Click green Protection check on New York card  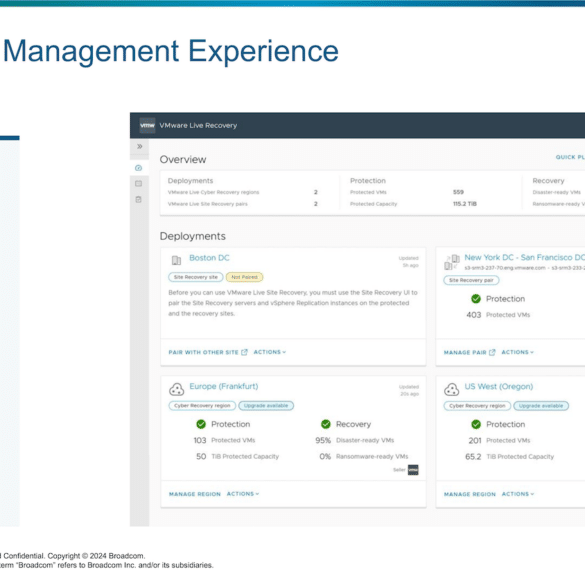[x=476, y=298]
